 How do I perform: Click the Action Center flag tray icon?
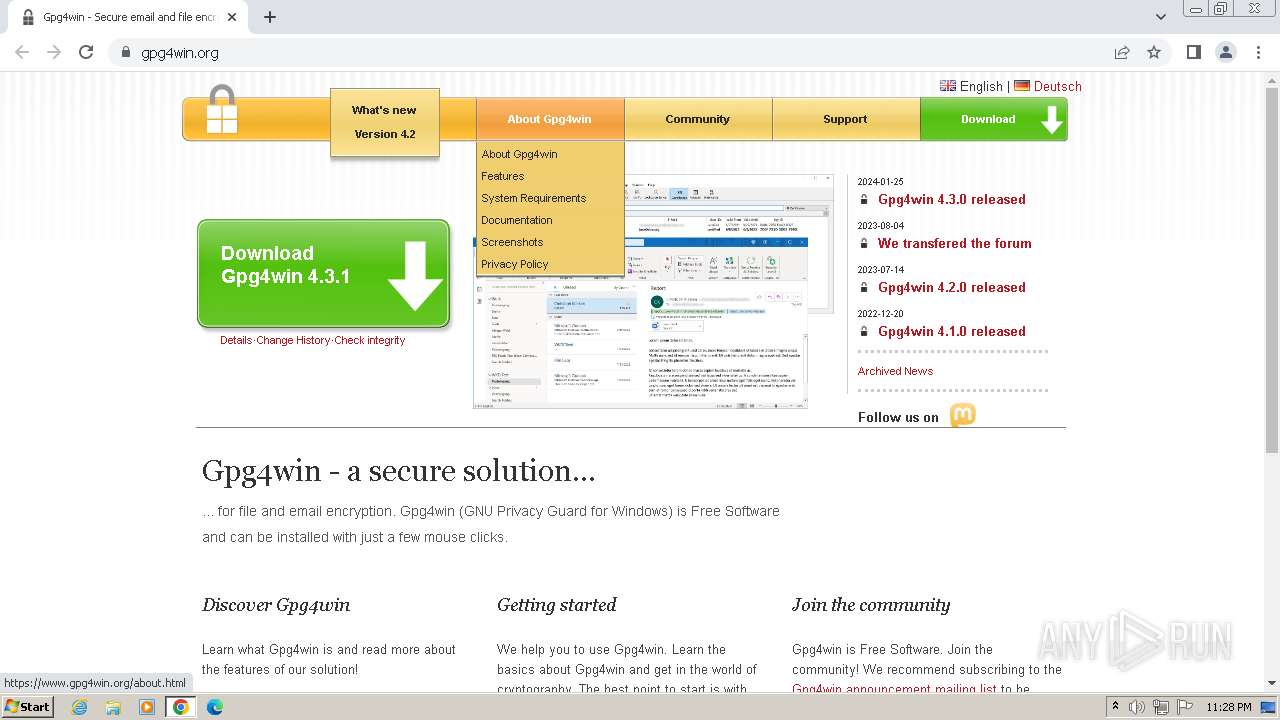[x=1185, y=707]
